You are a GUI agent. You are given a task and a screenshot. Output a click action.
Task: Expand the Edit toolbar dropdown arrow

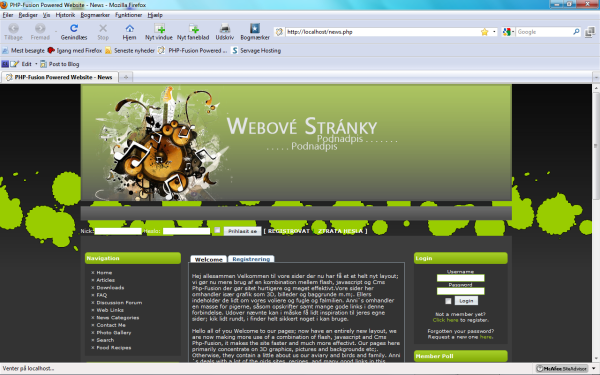[x=36, y=64]
